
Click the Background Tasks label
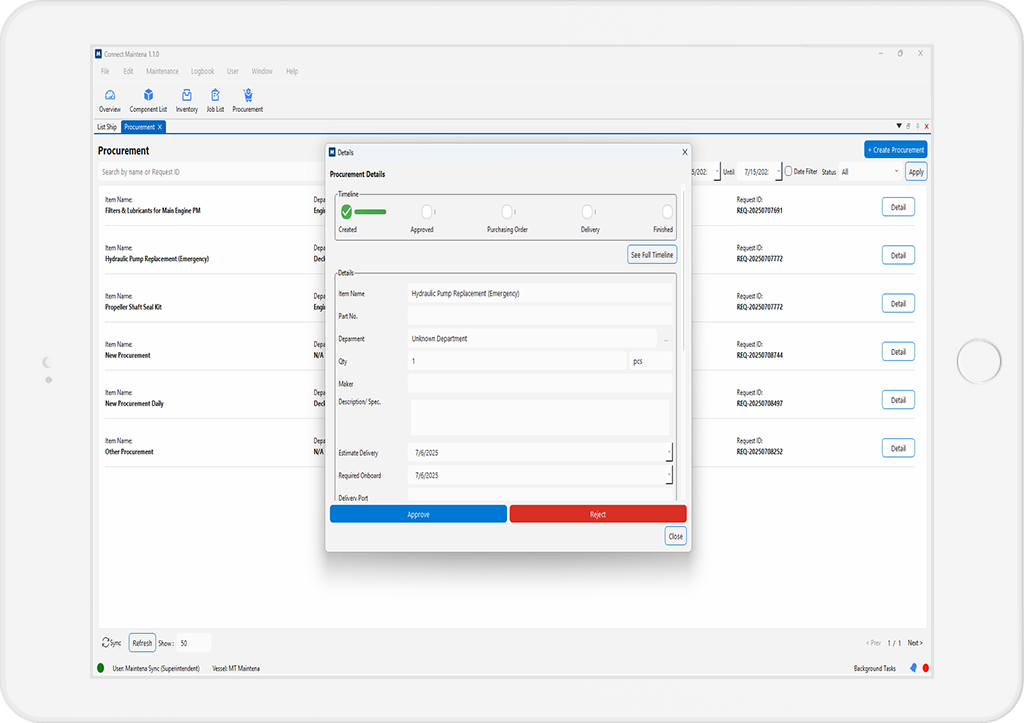[x=874, y=668]
